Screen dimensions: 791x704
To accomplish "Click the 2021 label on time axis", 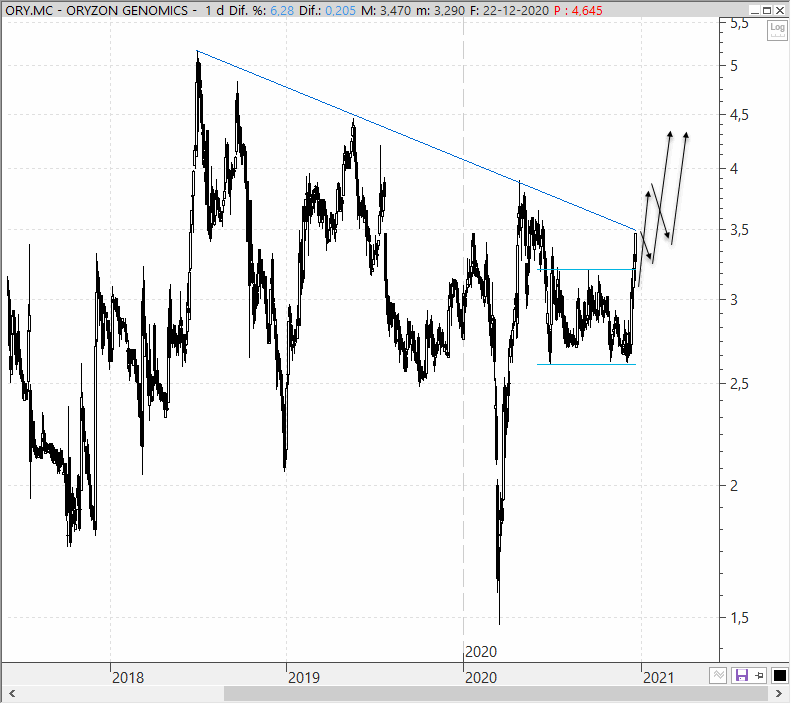I will pyautogui.click(x=658, y=677).
